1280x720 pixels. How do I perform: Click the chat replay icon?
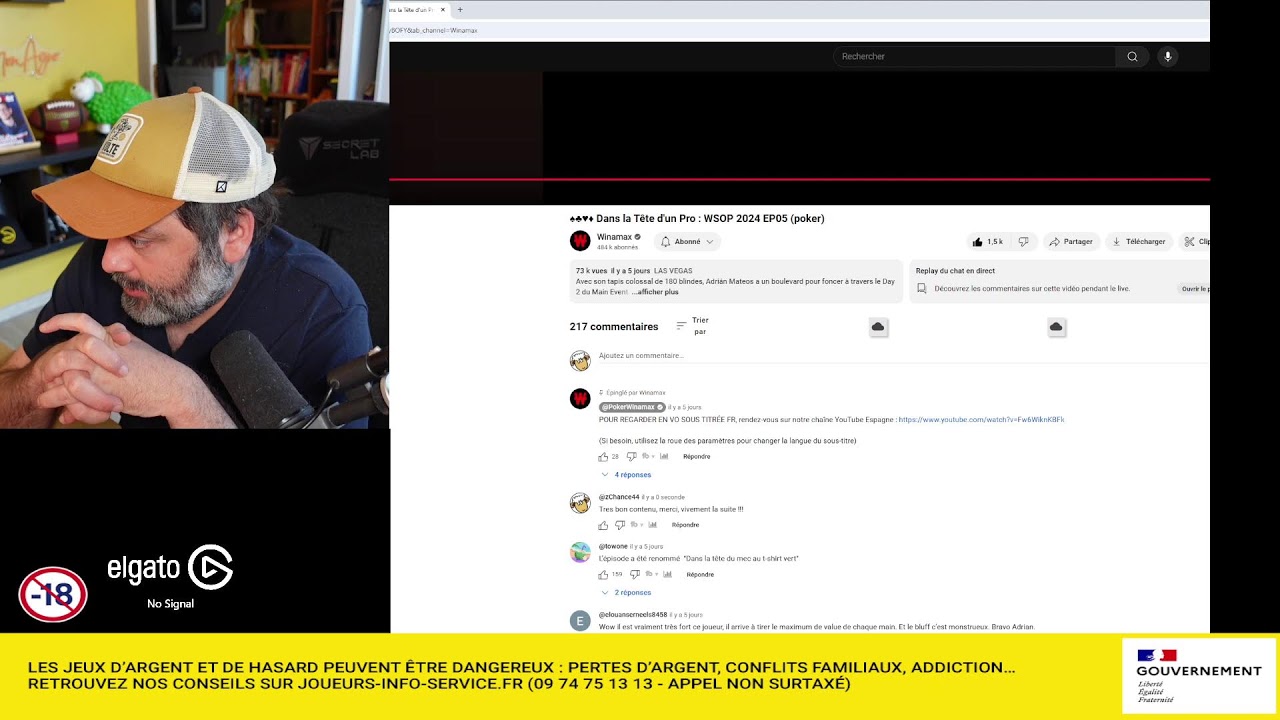pos(922,288)
